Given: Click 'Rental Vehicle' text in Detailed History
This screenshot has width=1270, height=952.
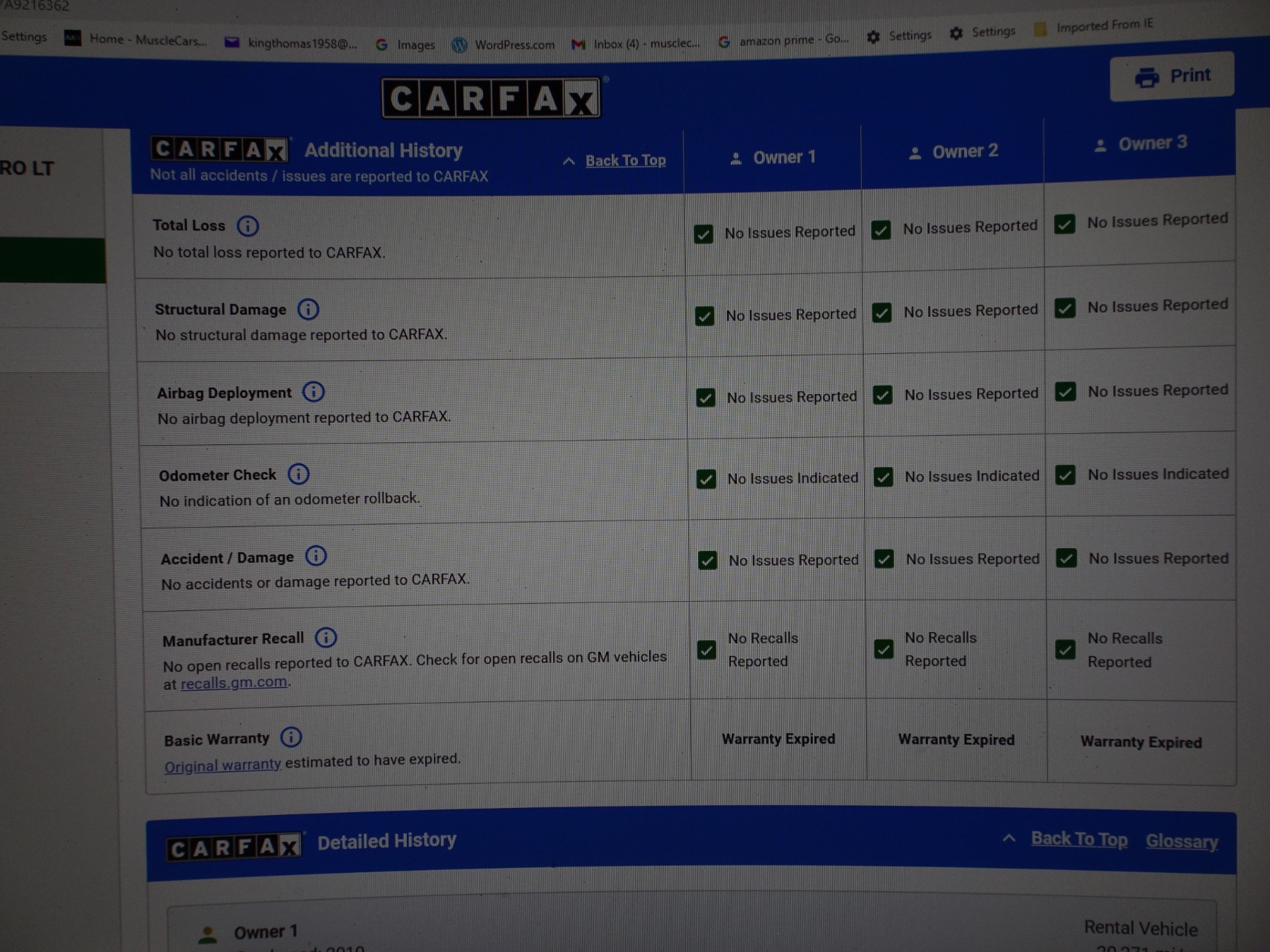Looking at the screenshot, I should [1140, 928].
